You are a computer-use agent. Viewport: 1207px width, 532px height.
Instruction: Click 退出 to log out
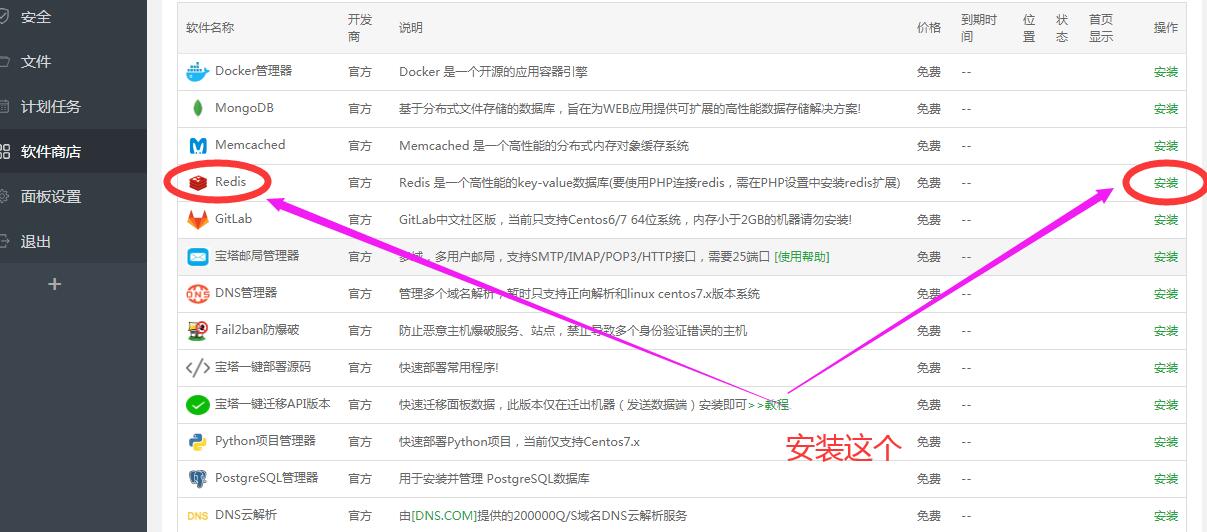(x=36, y=242)
